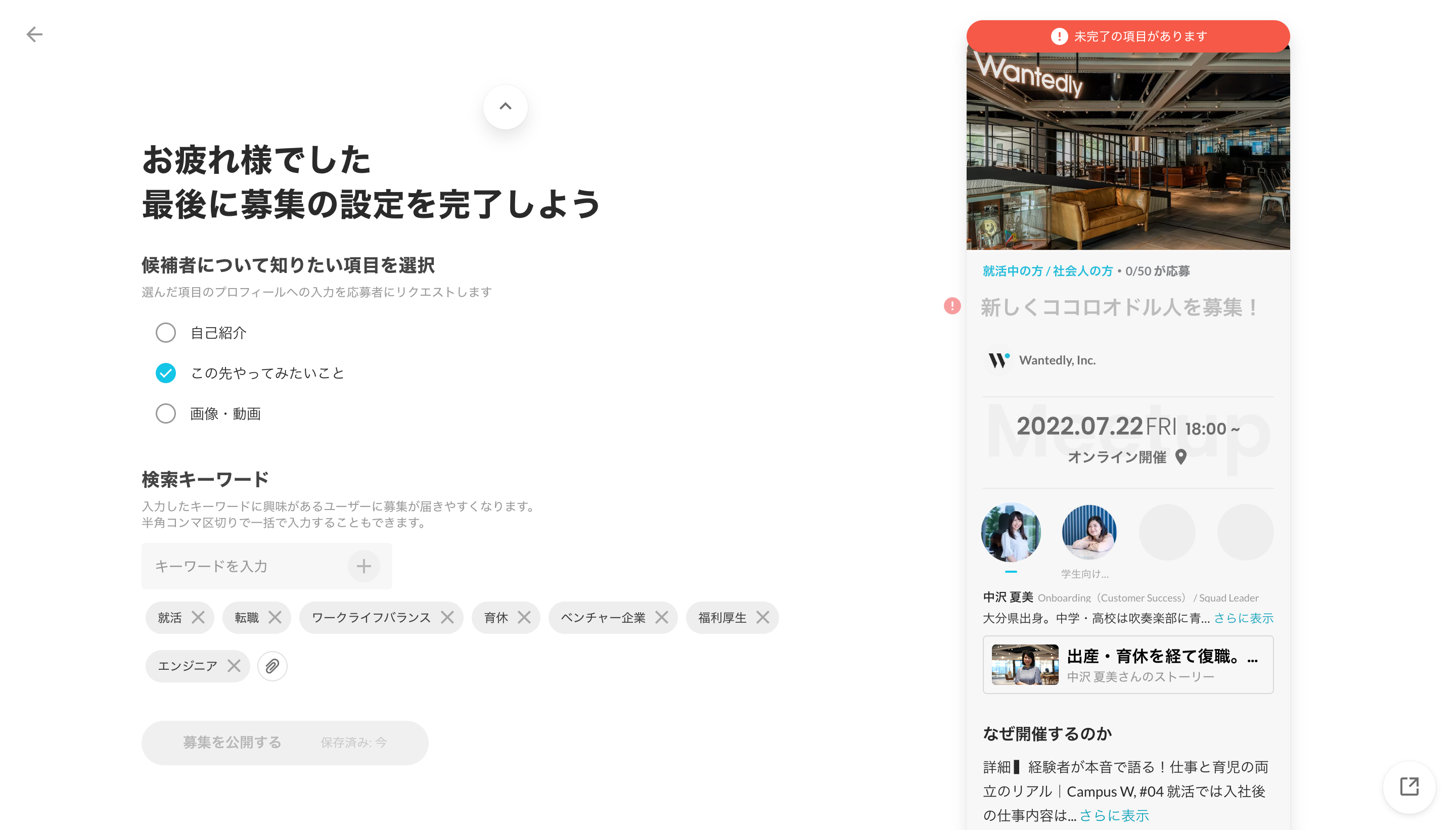Remove the 転職 keyword tag
Image resolution: width=1456 pixels, height=830 pixels.
click(275, 617)
